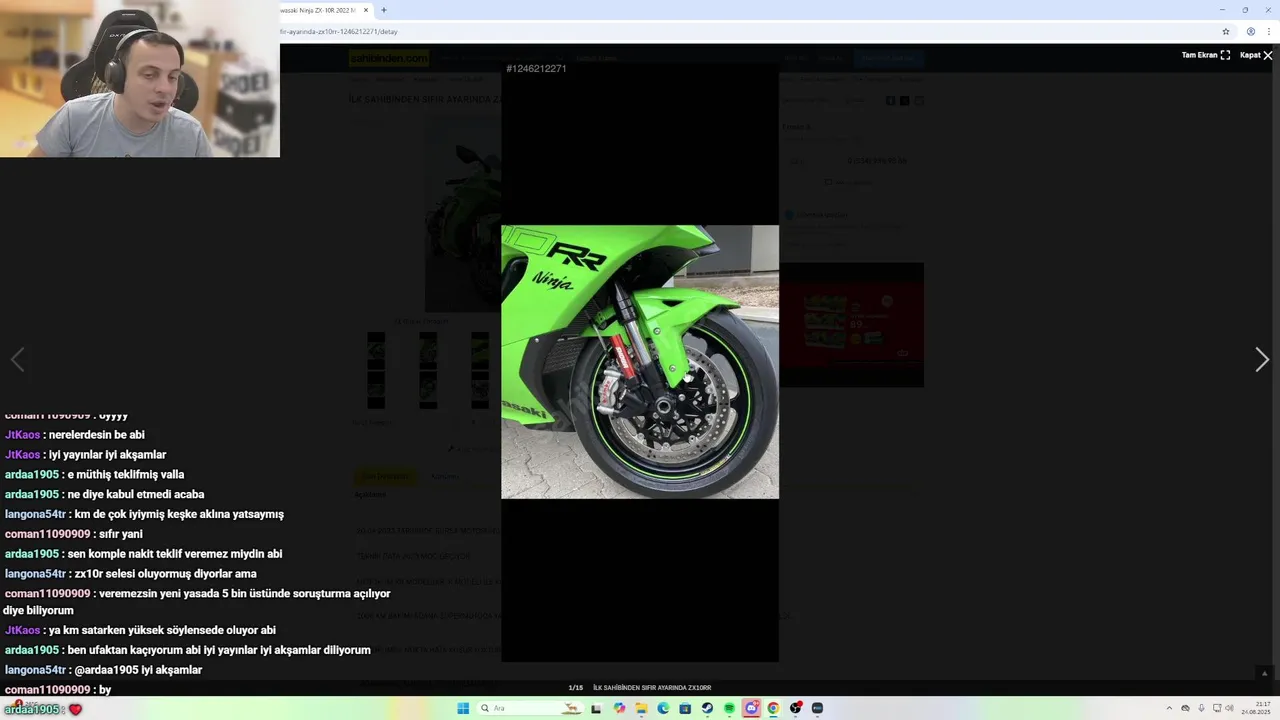Click the listing number #1246212271
The image size is (1280, 720).
click(x=537, y=69)
